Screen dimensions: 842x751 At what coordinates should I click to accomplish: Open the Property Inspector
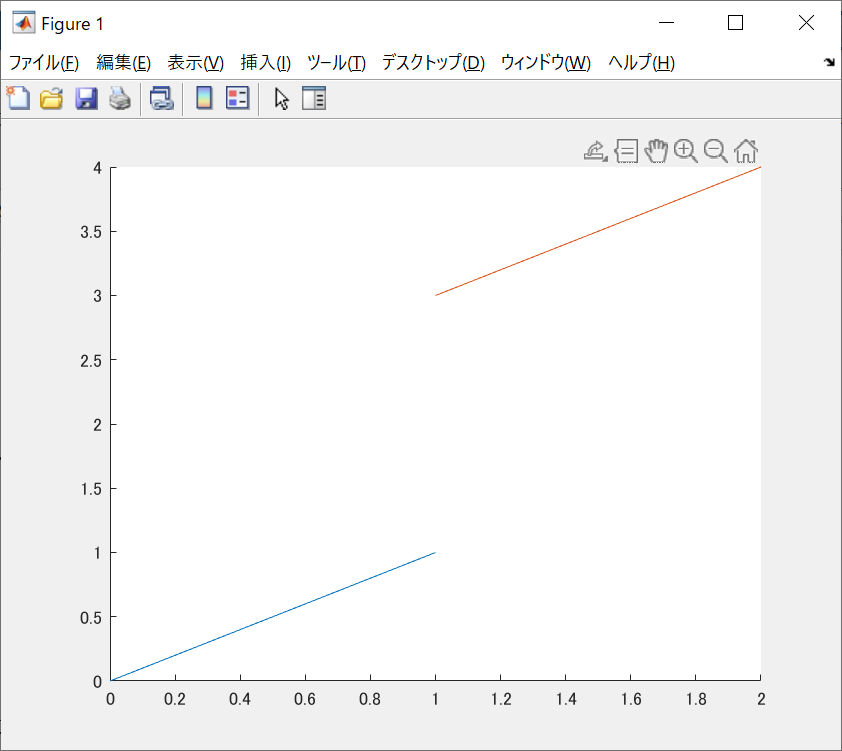314,98
